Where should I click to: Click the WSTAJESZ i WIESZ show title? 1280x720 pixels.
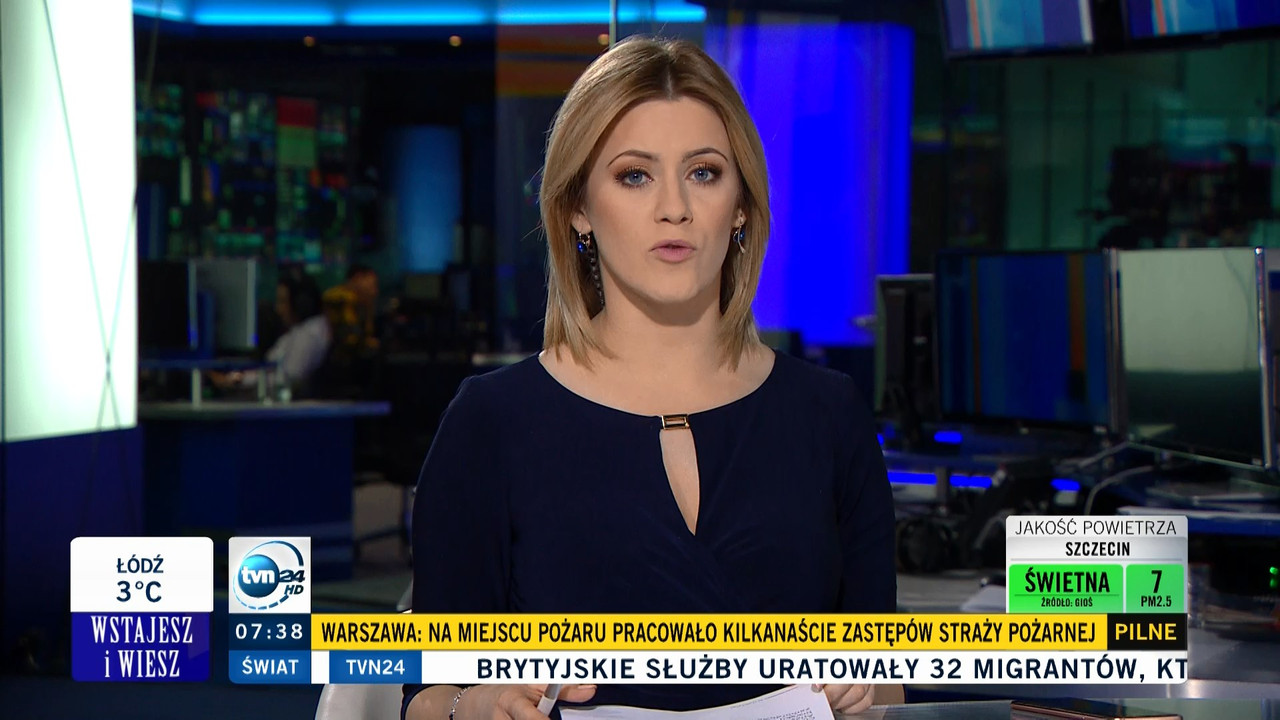point(140,647)
